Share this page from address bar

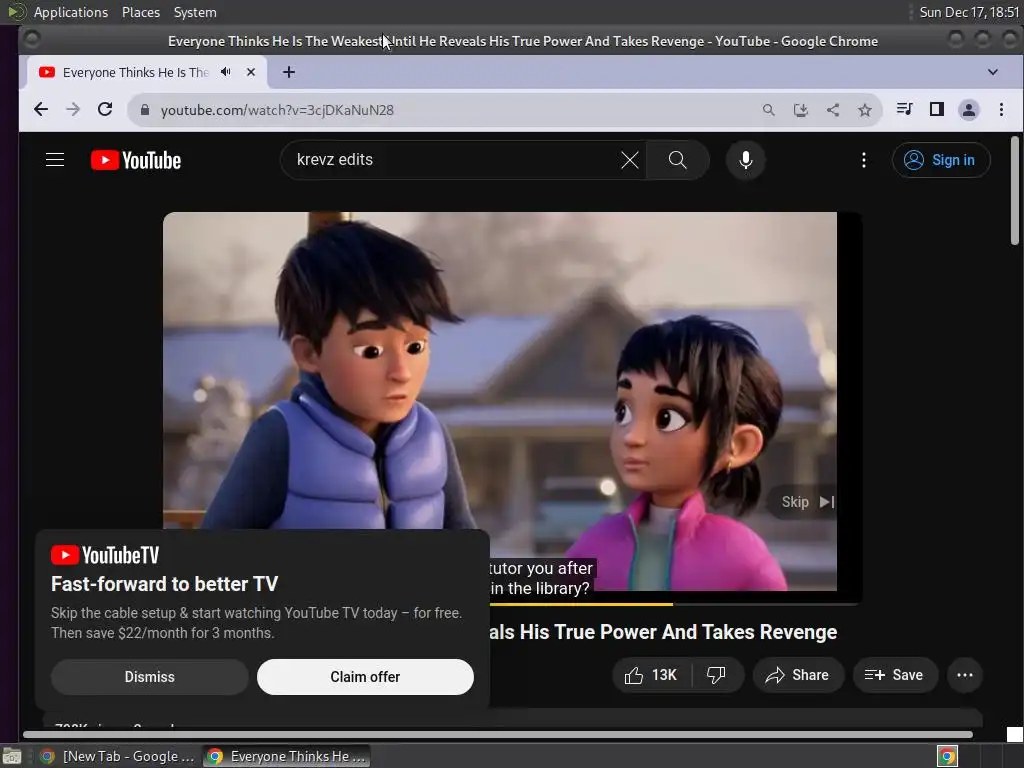point(833,110)
